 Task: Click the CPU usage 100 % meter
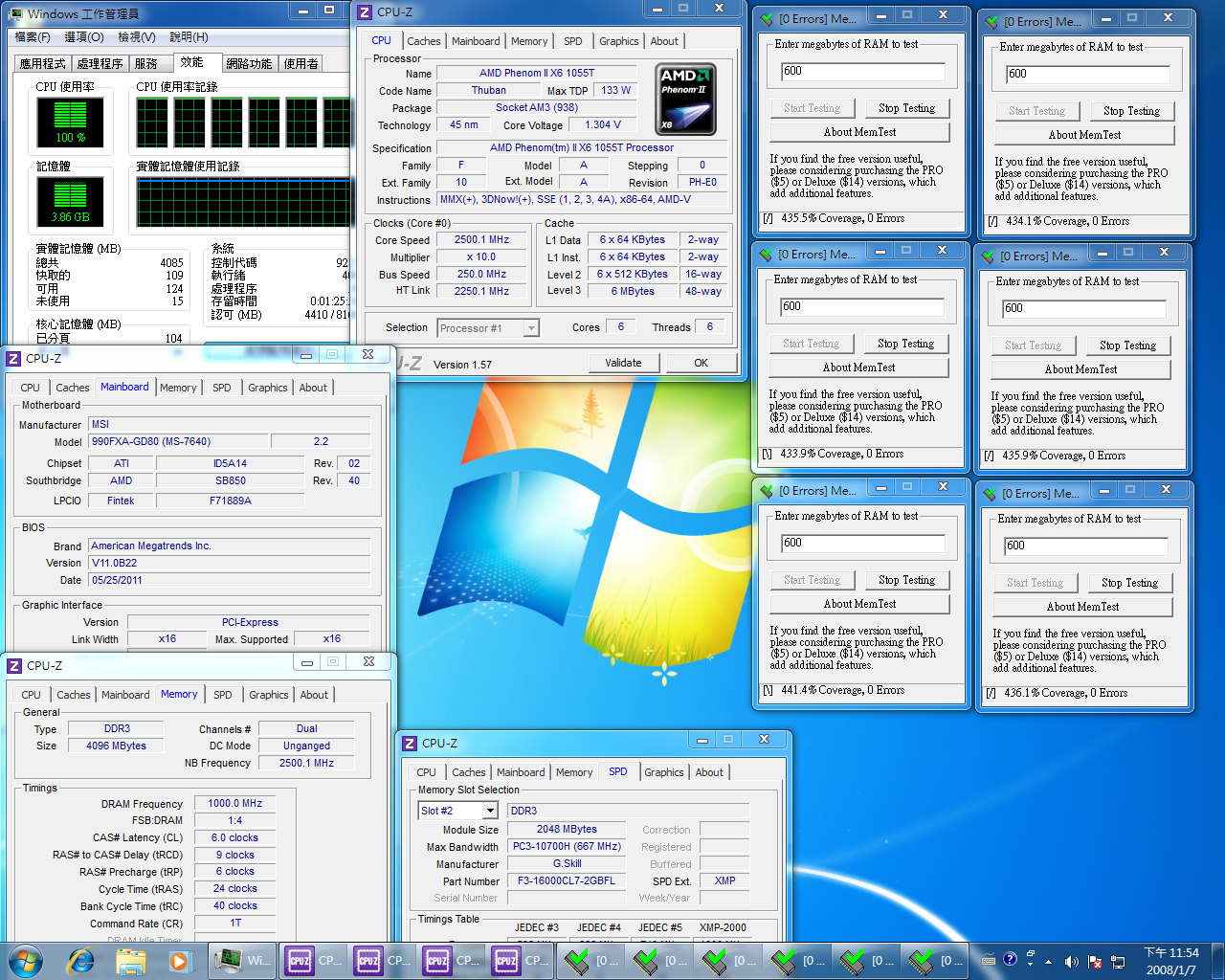pos(70,122)
